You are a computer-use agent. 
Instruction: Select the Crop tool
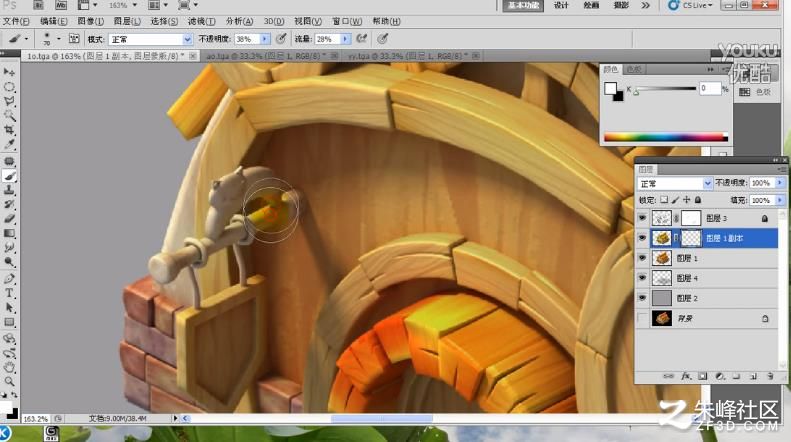pyautogui.click(x=9, y=130)
